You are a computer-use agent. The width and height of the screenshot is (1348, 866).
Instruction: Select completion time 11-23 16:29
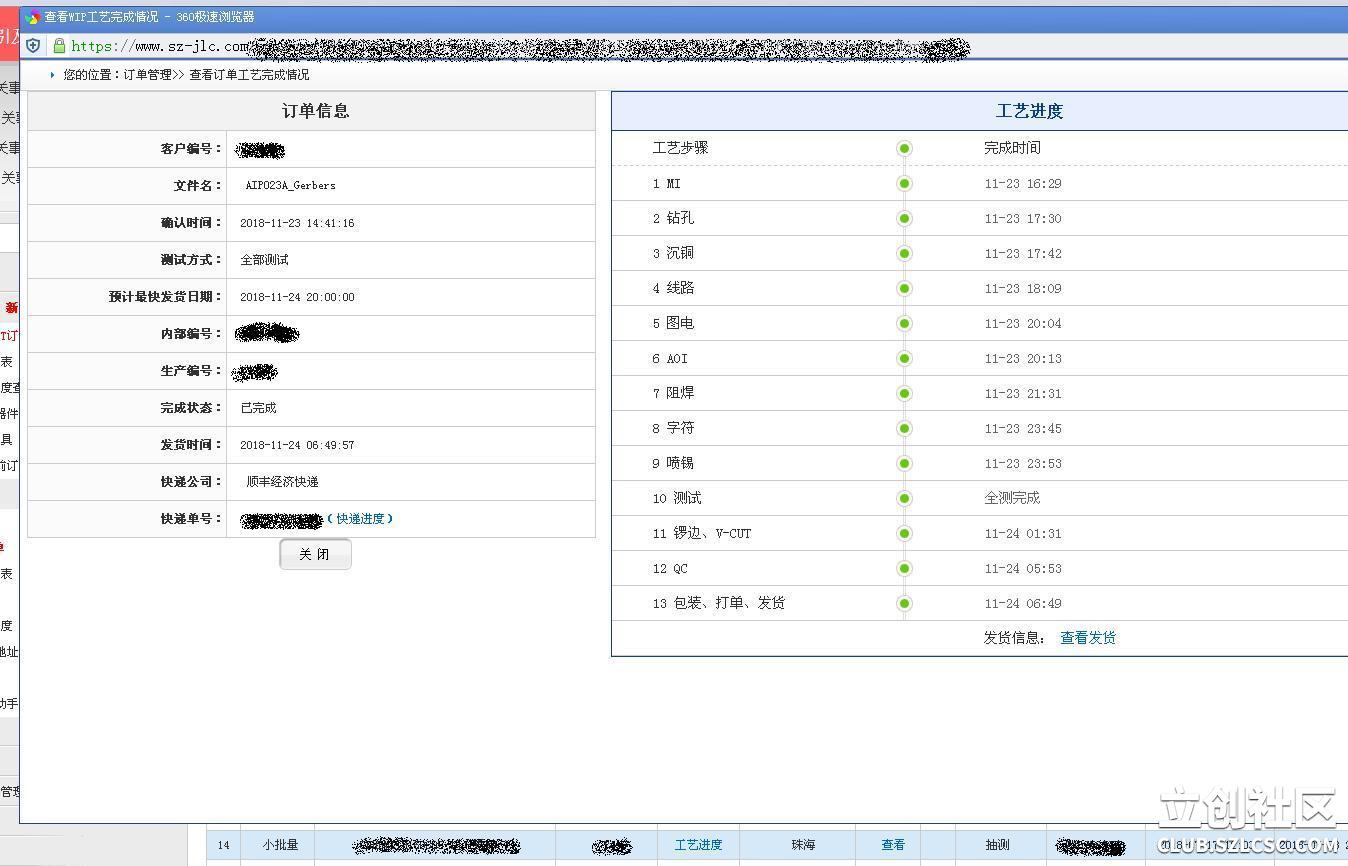(1023, 184)
